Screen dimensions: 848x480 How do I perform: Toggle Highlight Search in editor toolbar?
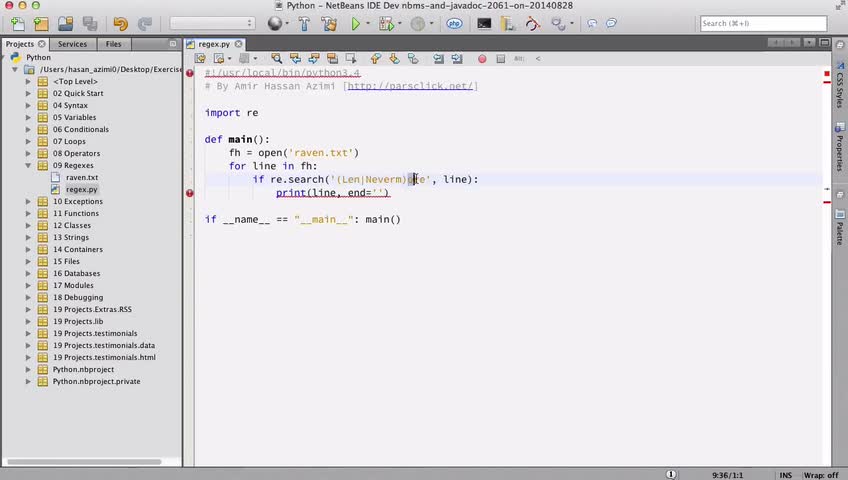click(332, 58)
